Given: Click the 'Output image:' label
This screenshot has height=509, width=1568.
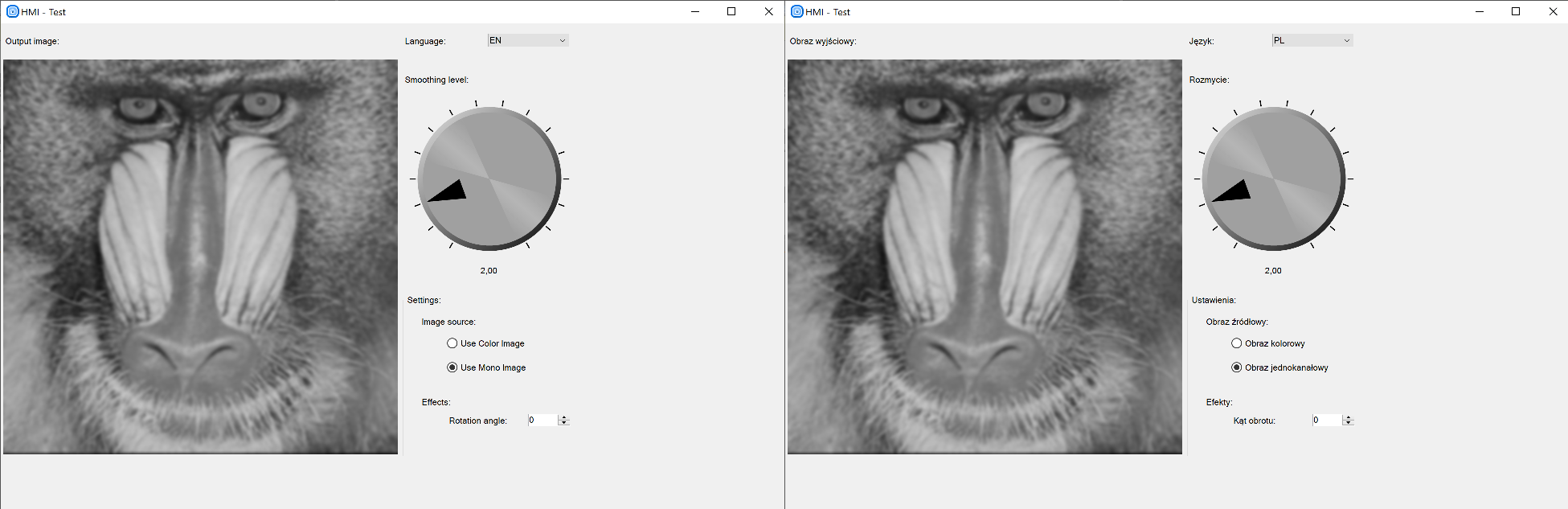Looking at the screenshot, I should pyautogui.click(x=32, y=41).
